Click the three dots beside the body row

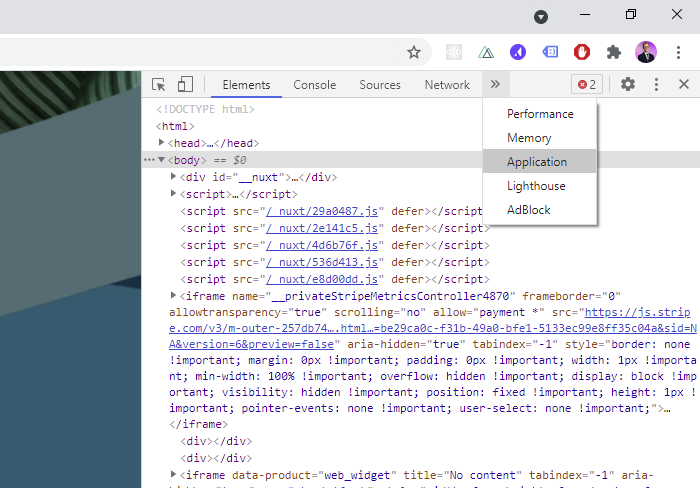click(x=149, y=160)
